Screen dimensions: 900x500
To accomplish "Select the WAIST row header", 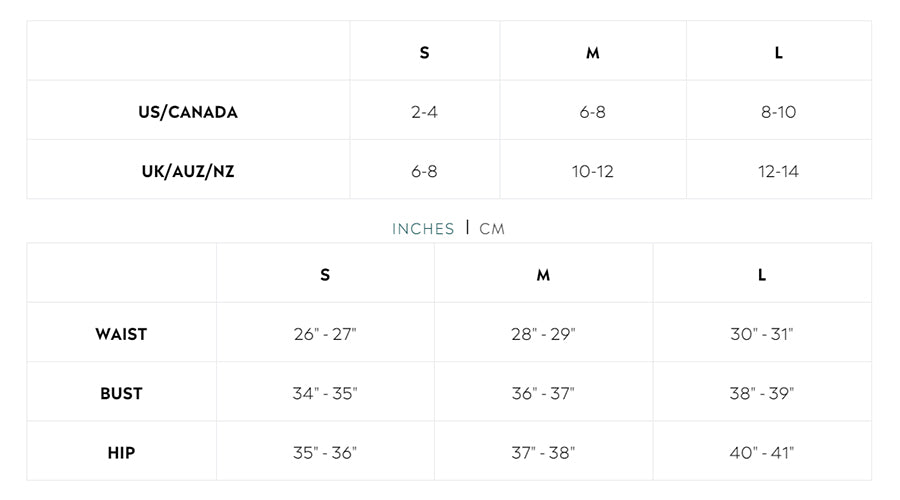I will [121, 334].
